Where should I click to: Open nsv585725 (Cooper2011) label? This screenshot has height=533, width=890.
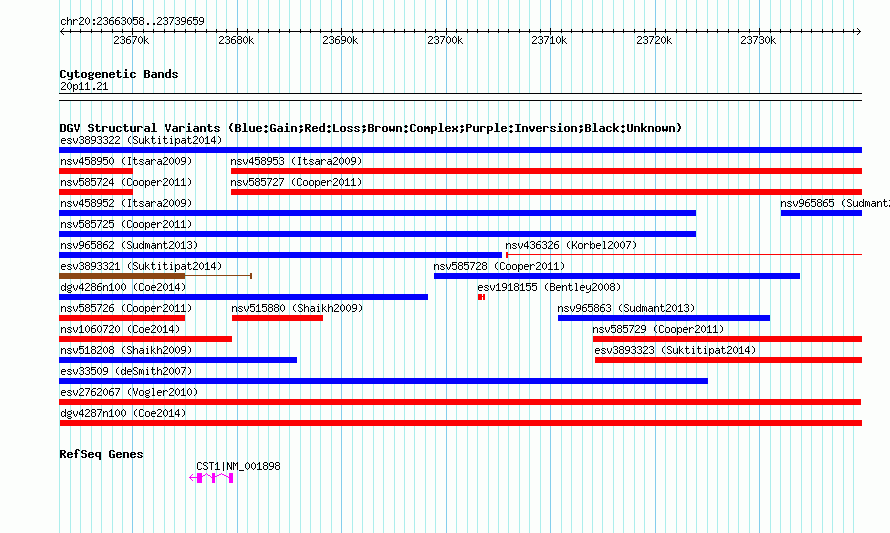click(126, 224)
